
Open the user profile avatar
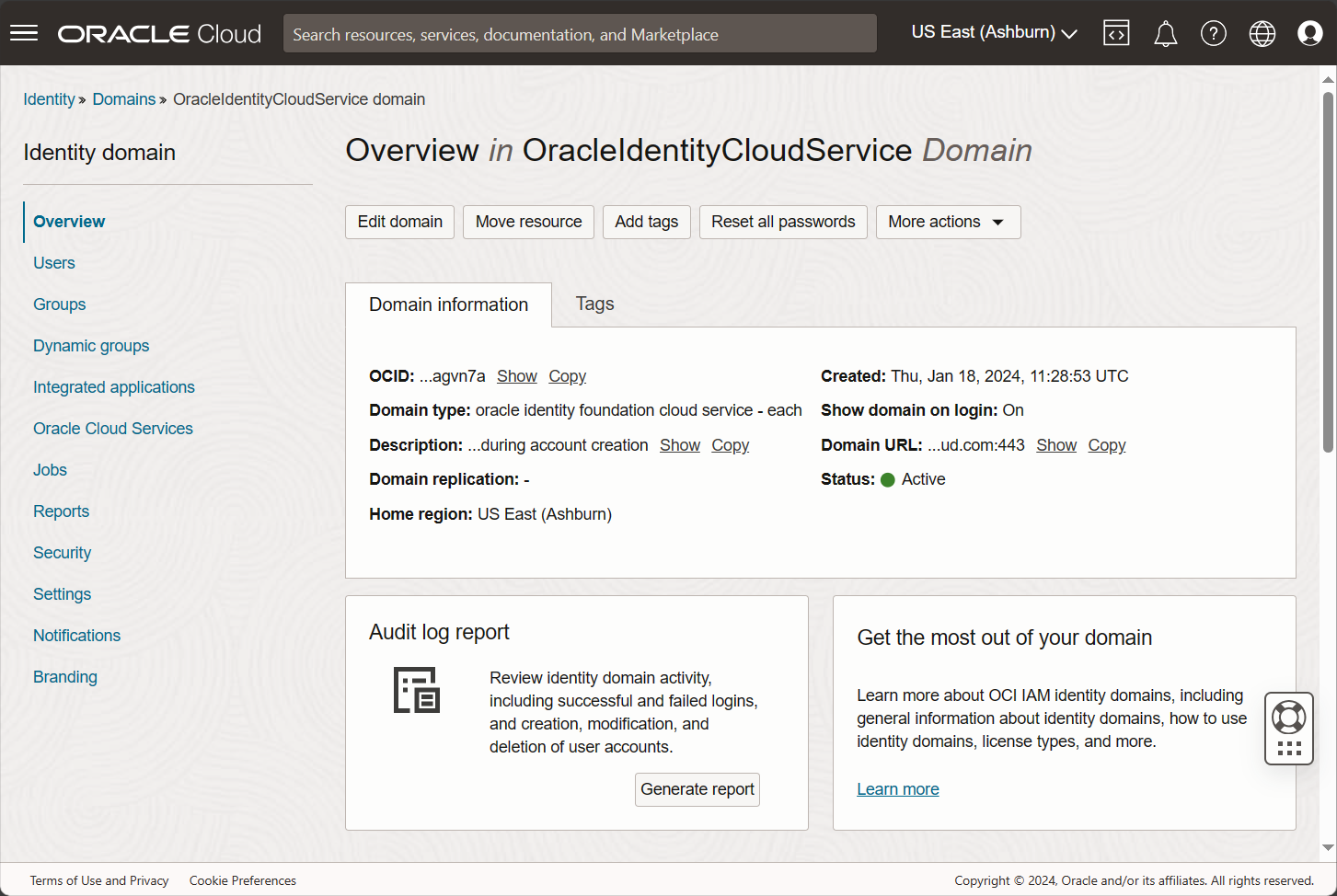pos(1309,32)
